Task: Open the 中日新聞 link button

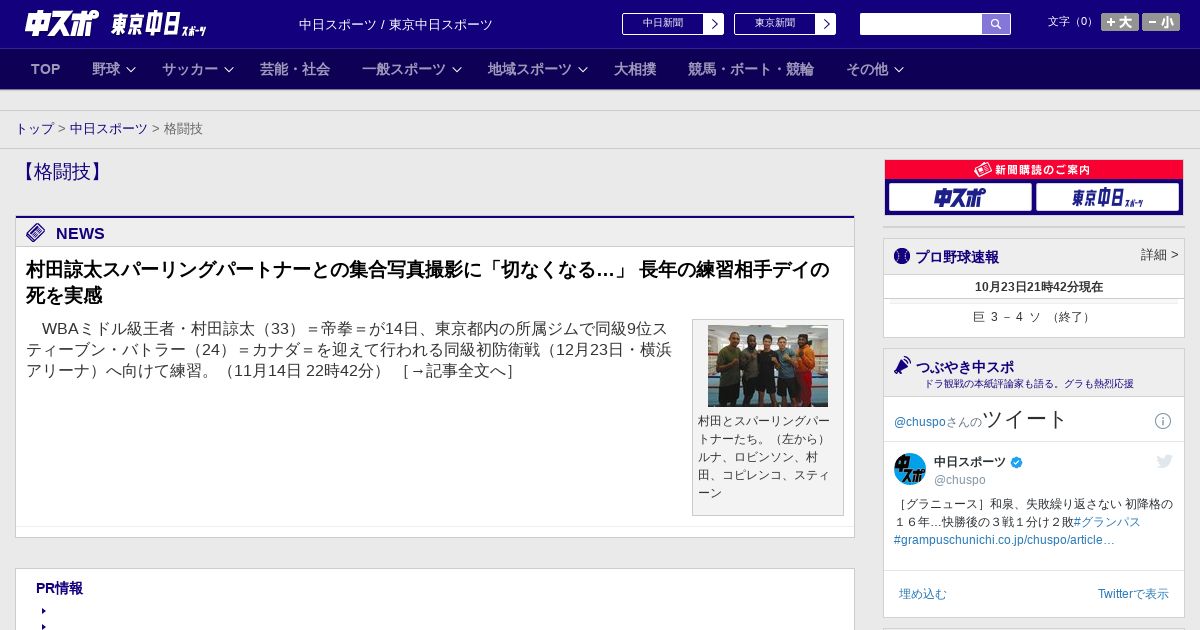Action: tap(663, 24)
